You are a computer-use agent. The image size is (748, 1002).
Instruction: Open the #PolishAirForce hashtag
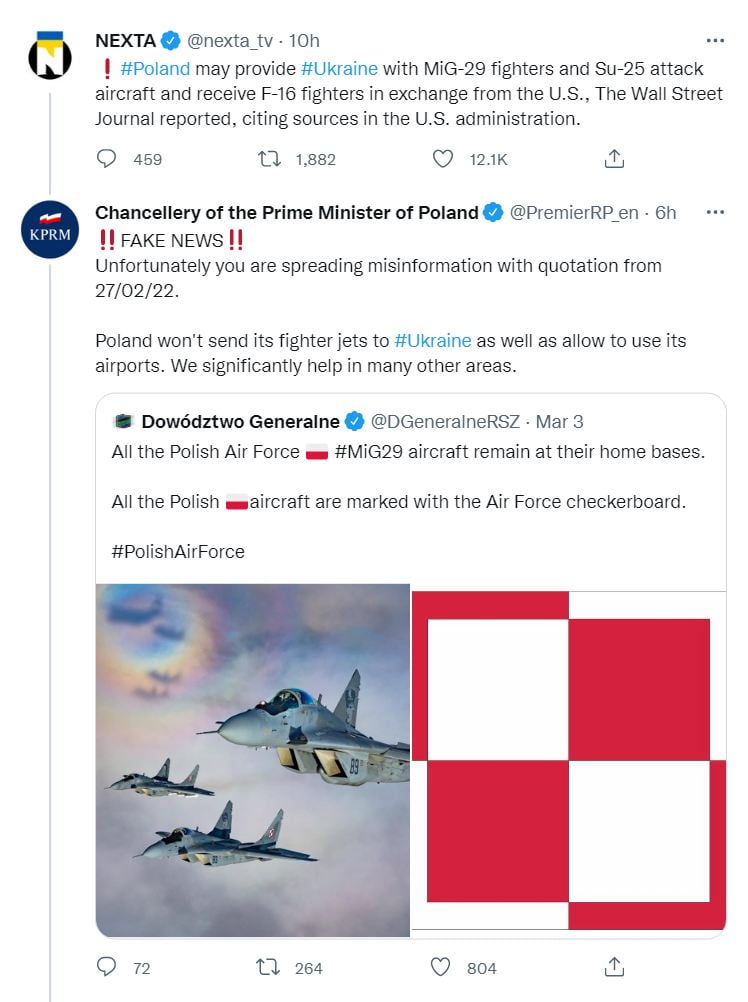(178, 551)
